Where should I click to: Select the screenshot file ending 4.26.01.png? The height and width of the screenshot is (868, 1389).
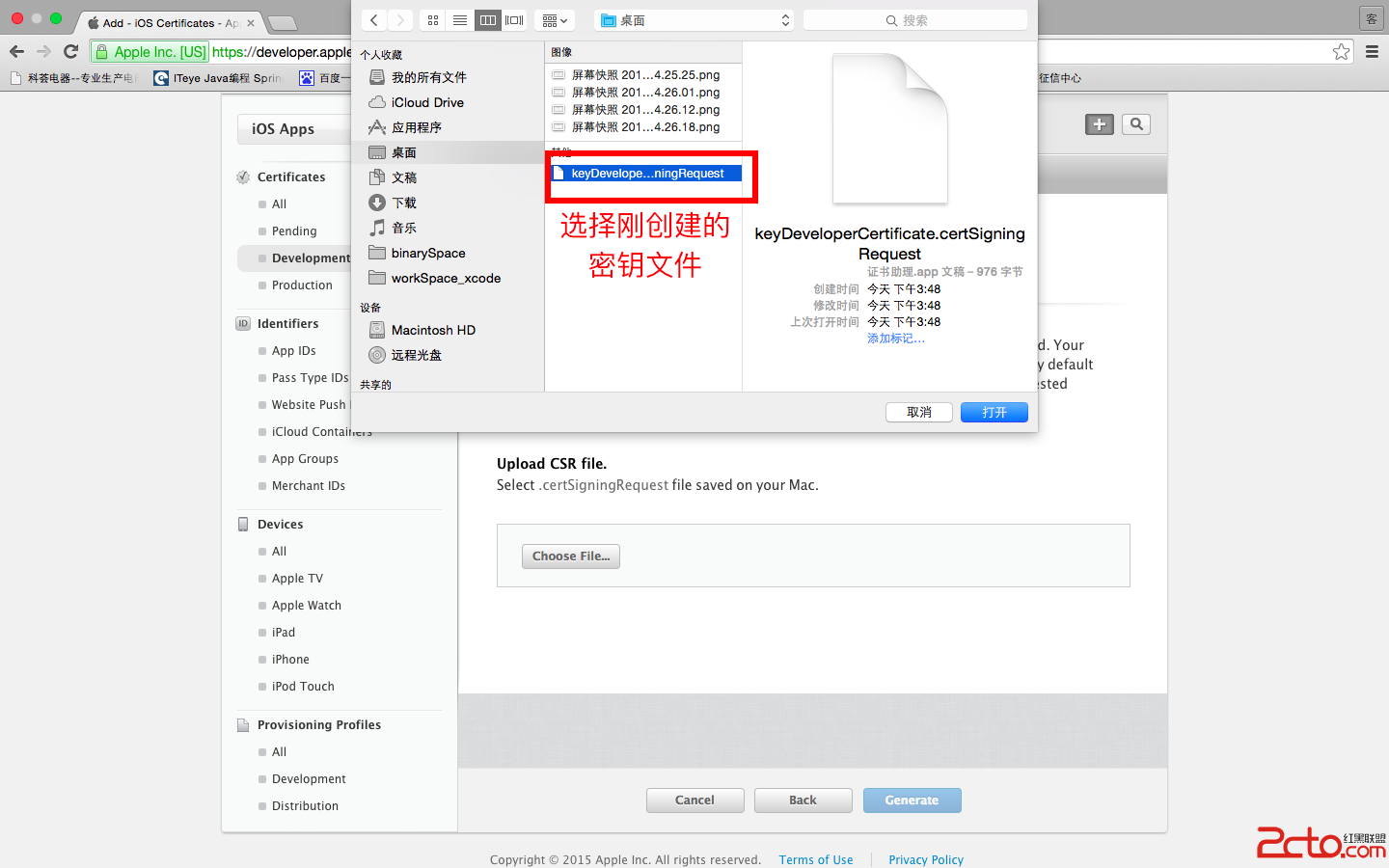[643, 93]
